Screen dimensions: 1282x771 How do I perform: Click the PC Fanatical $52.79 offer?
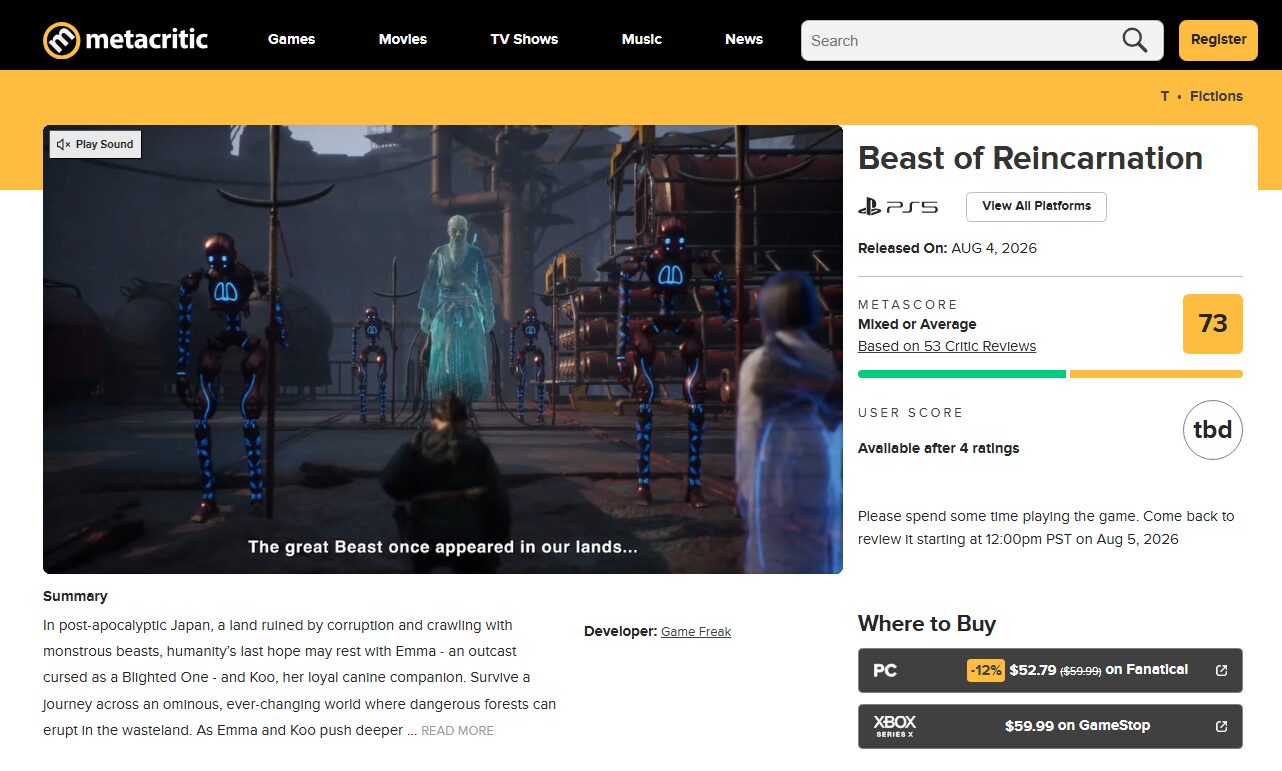click(1050, 670)
